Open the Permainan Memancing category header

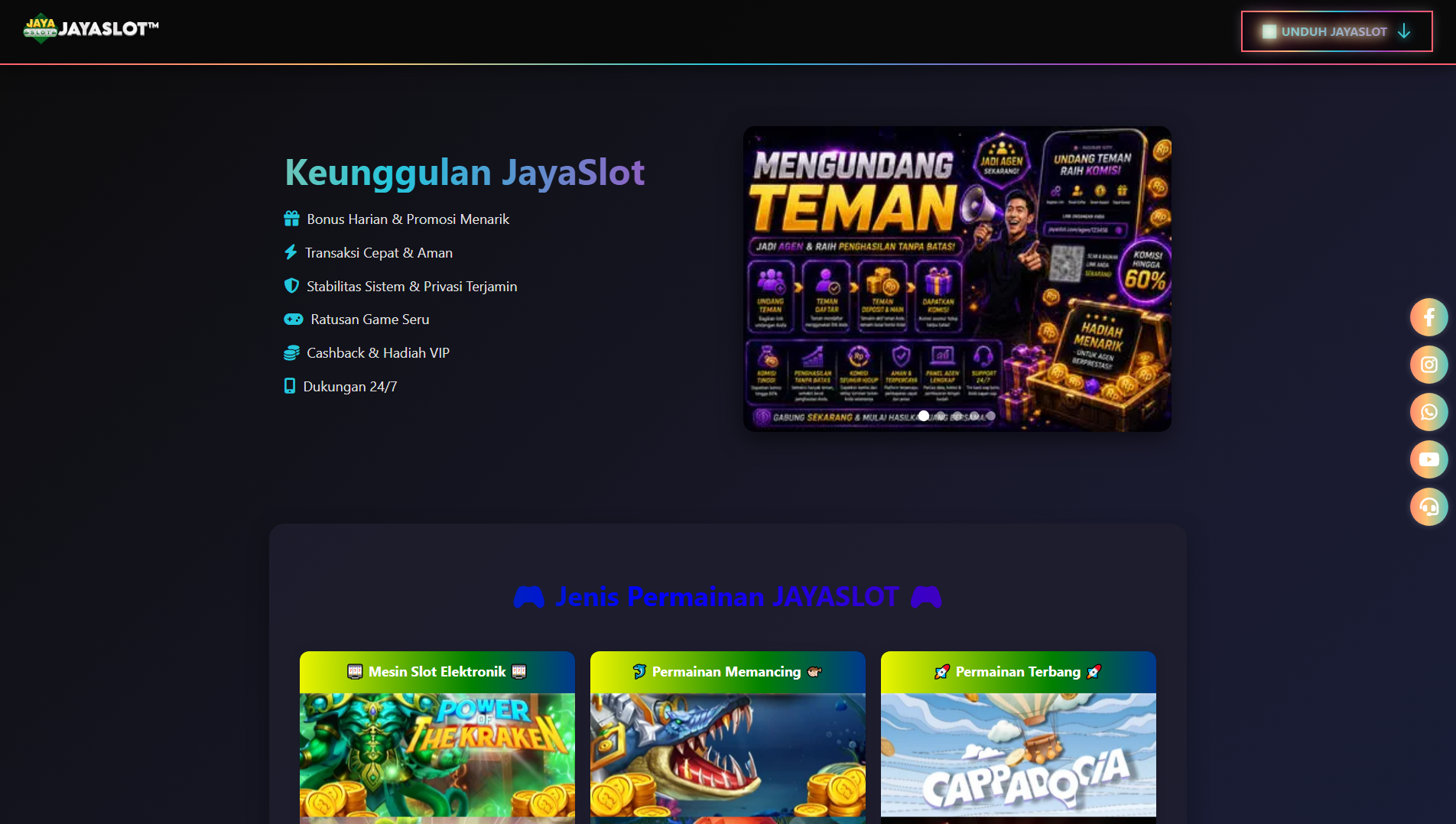tap(728, 672)
